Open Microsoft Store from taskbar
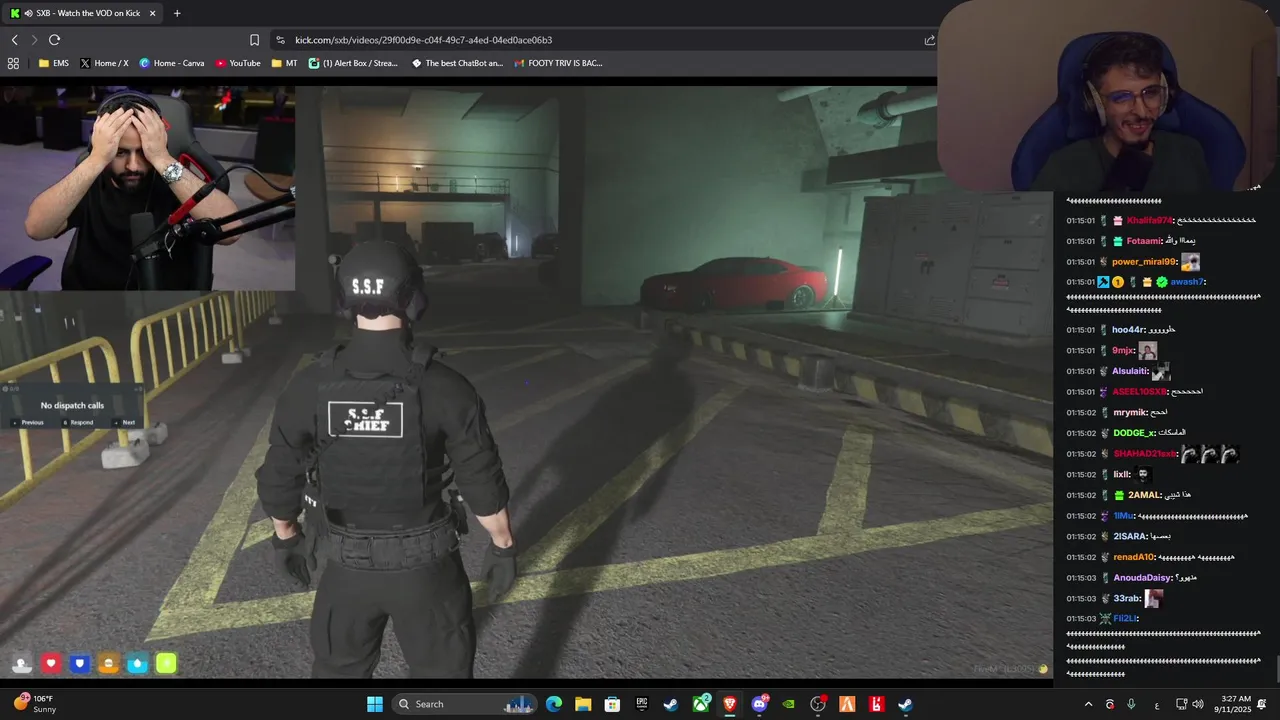 (612, 704)
